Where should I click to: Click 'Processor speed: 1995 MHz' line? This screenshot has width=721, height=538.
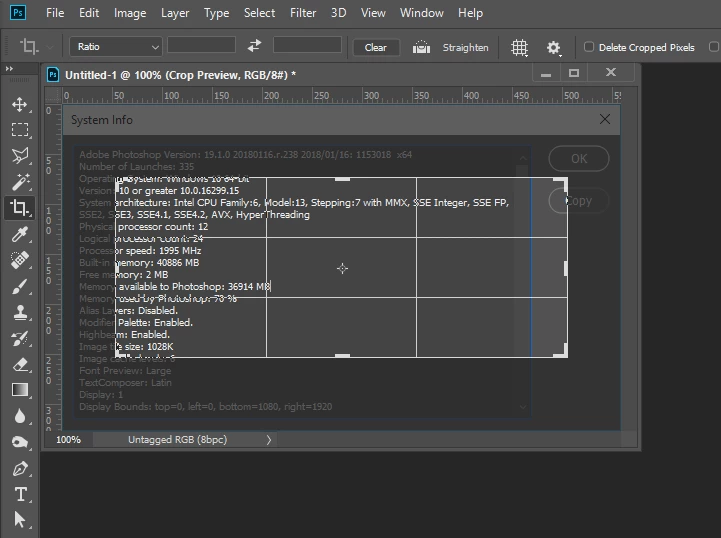pos(140,251)
